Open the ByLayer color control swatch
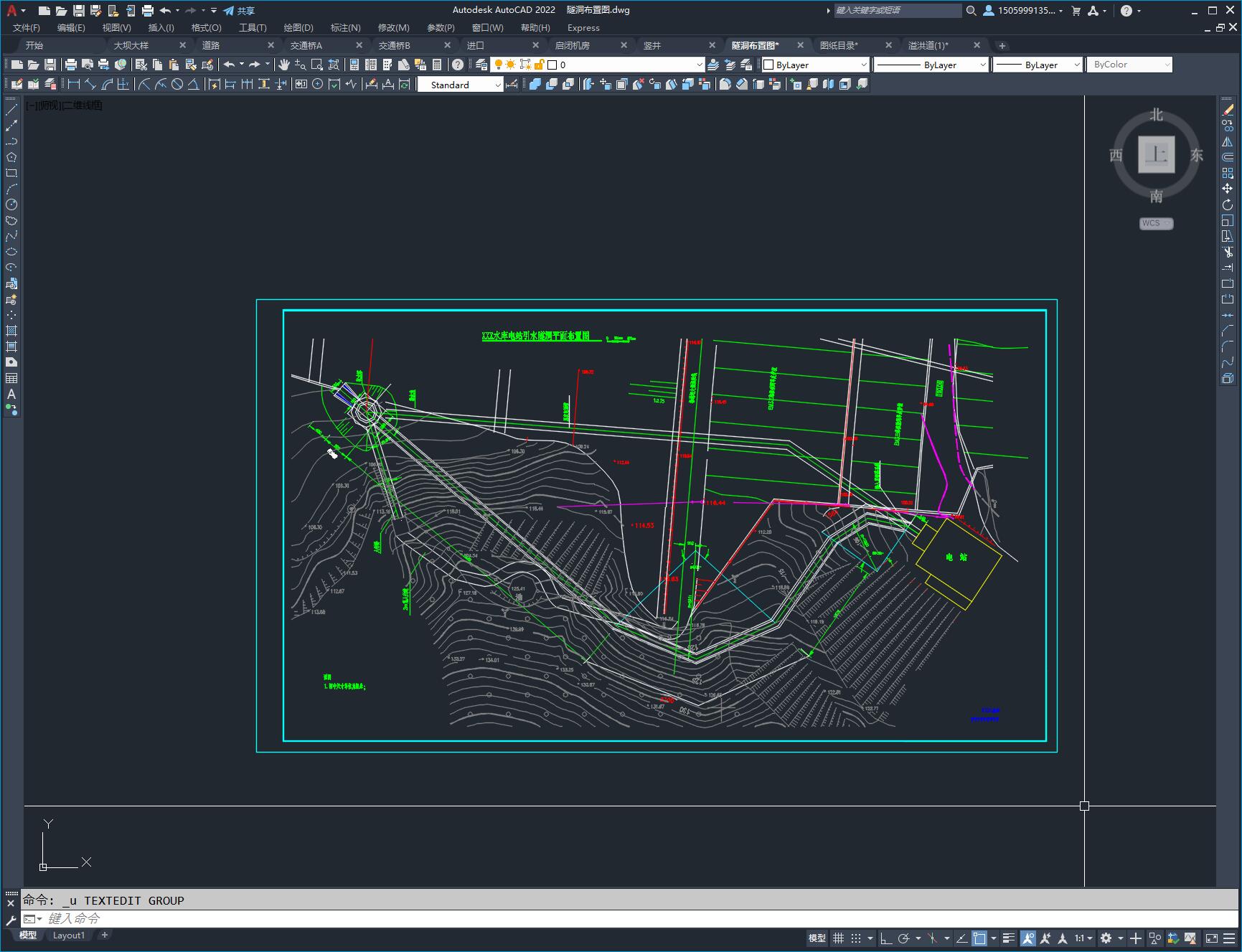 [x=815, y=65]
